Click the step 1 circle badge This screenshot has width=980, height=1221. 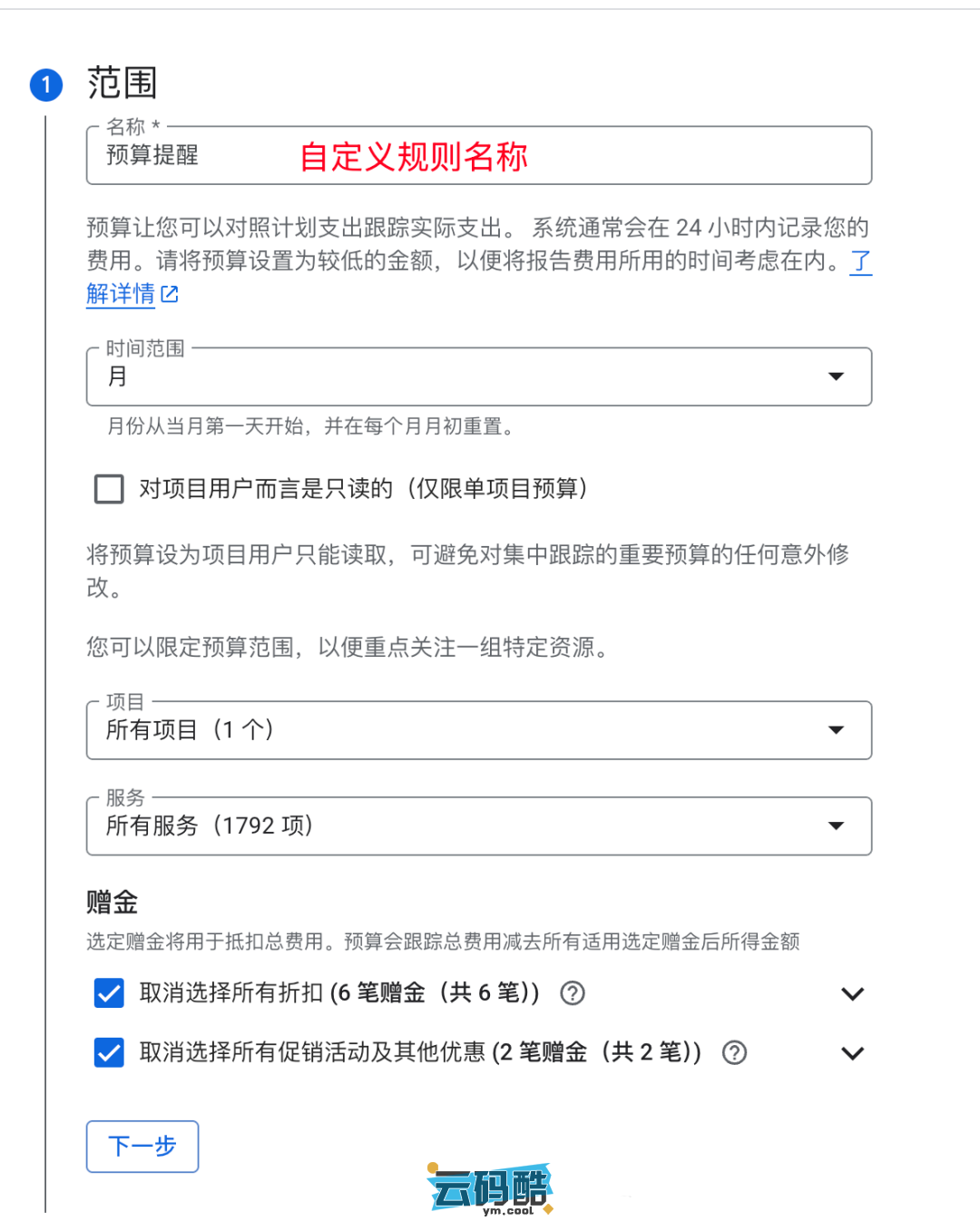click(46, 85)
